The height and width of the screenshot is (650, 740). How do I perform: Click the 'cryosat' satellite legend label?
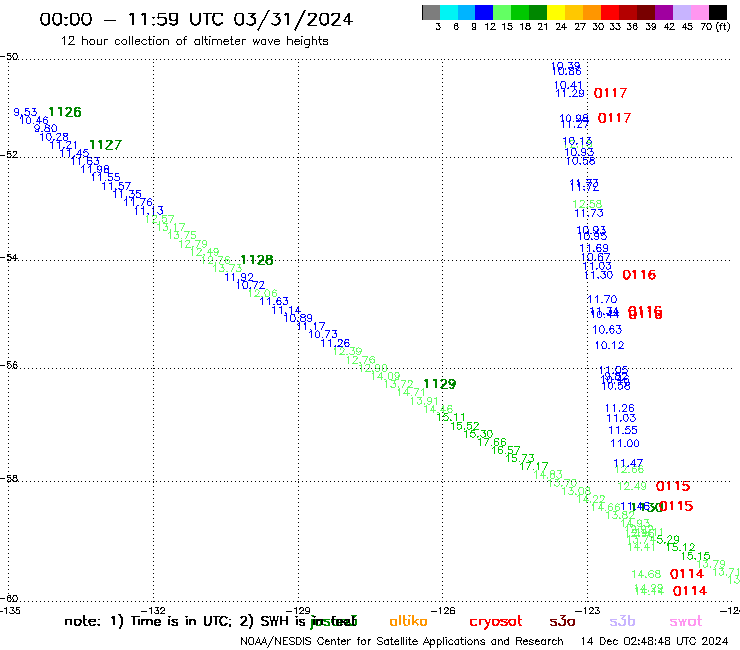(496, 622)
